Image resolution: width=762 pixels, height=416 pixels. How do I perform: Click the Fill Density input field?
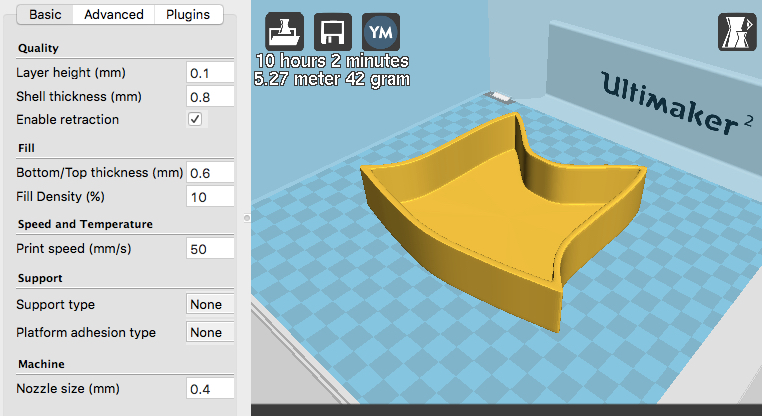tap(210, 197)
